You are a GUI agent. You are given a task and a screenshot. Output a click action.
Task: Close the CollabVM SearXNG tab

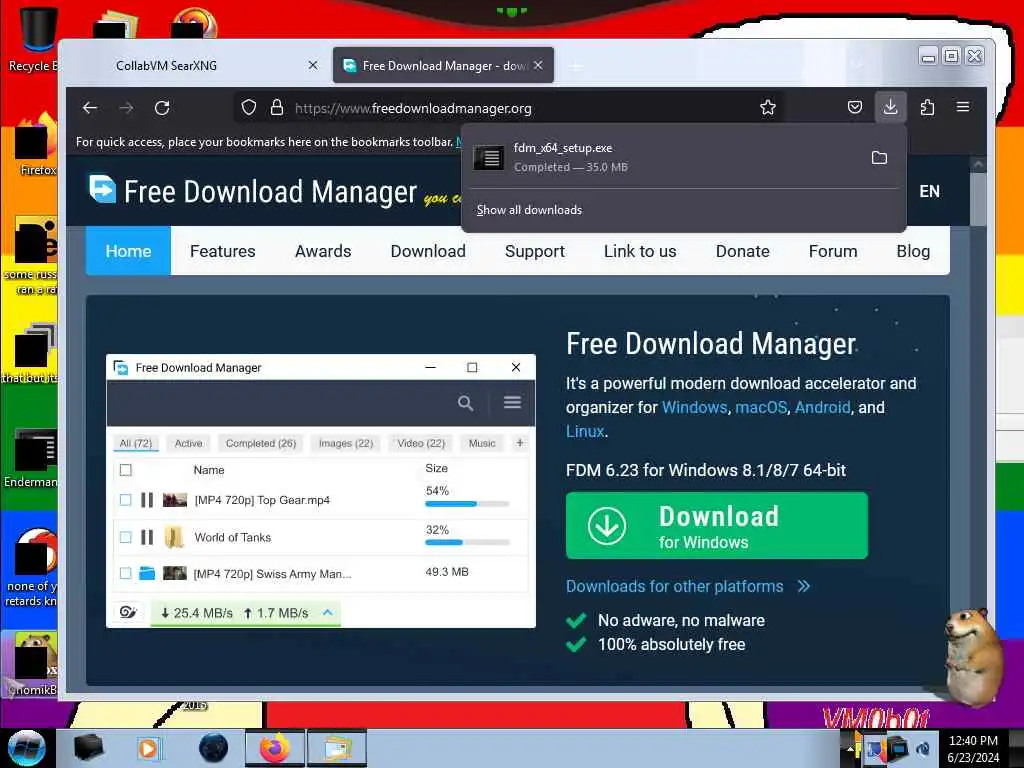pyautogui.click(x=313, y=65)
